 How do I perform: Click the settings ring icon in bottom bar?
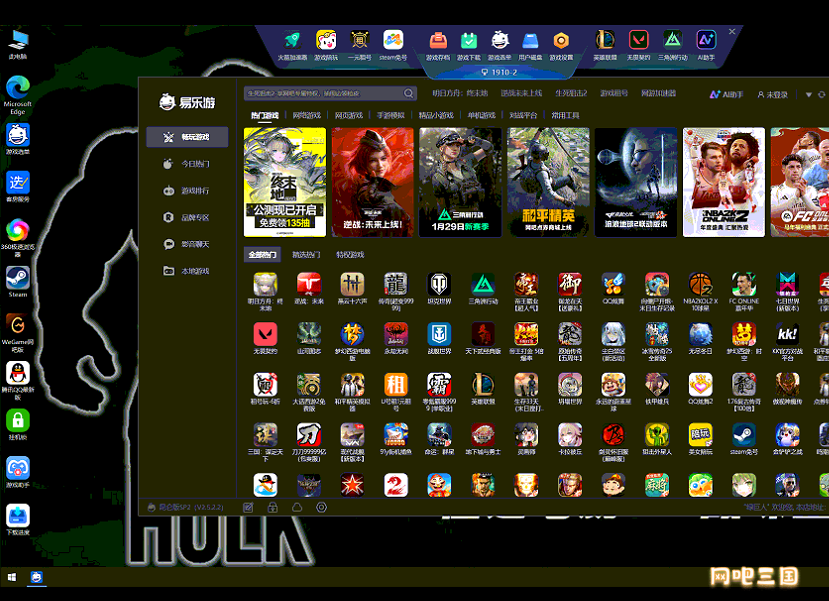tap(321, 507)
